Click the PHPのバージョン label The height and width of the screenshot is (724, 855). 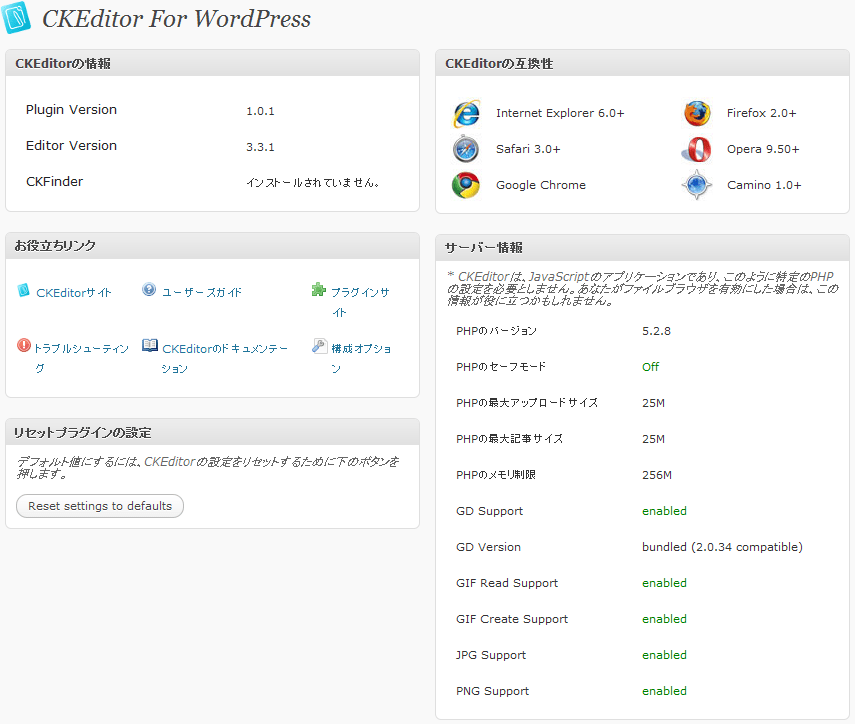496,331
